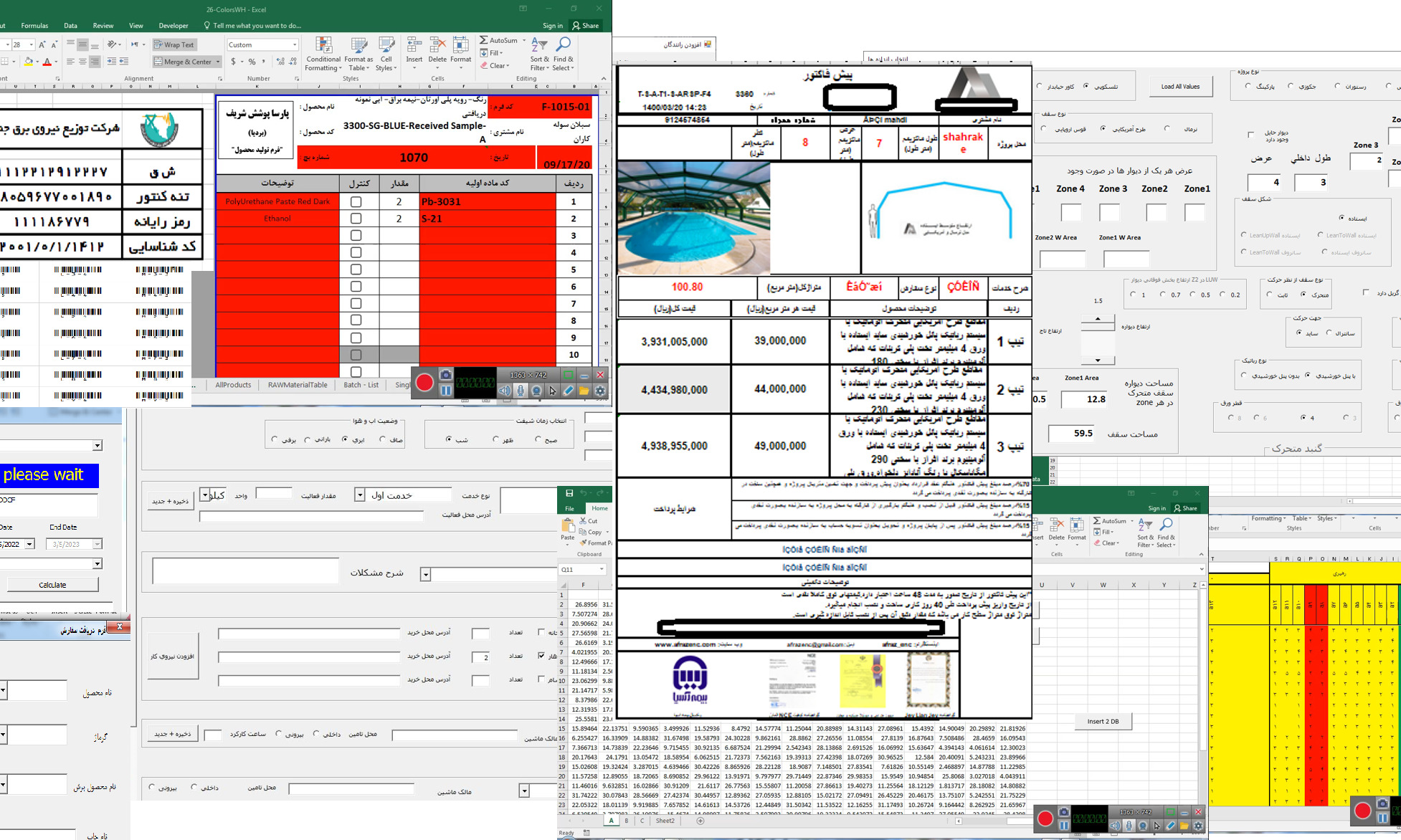Open the RAWMaterialTable sheet tab
This screenshot has height=840, width=1401.
[x=298, y=385]
